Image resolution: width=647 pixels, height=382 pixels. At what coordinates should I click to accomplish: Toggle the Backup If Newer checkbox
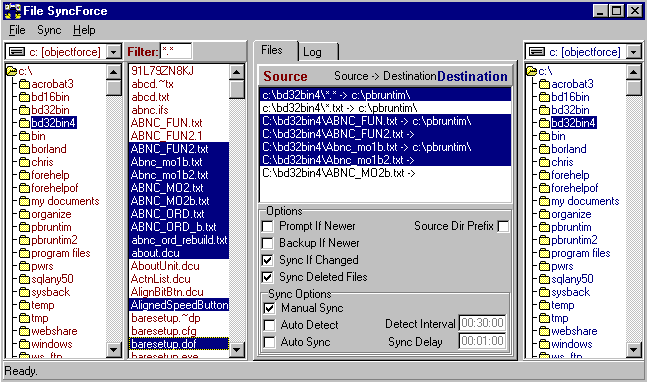[268, 243]
